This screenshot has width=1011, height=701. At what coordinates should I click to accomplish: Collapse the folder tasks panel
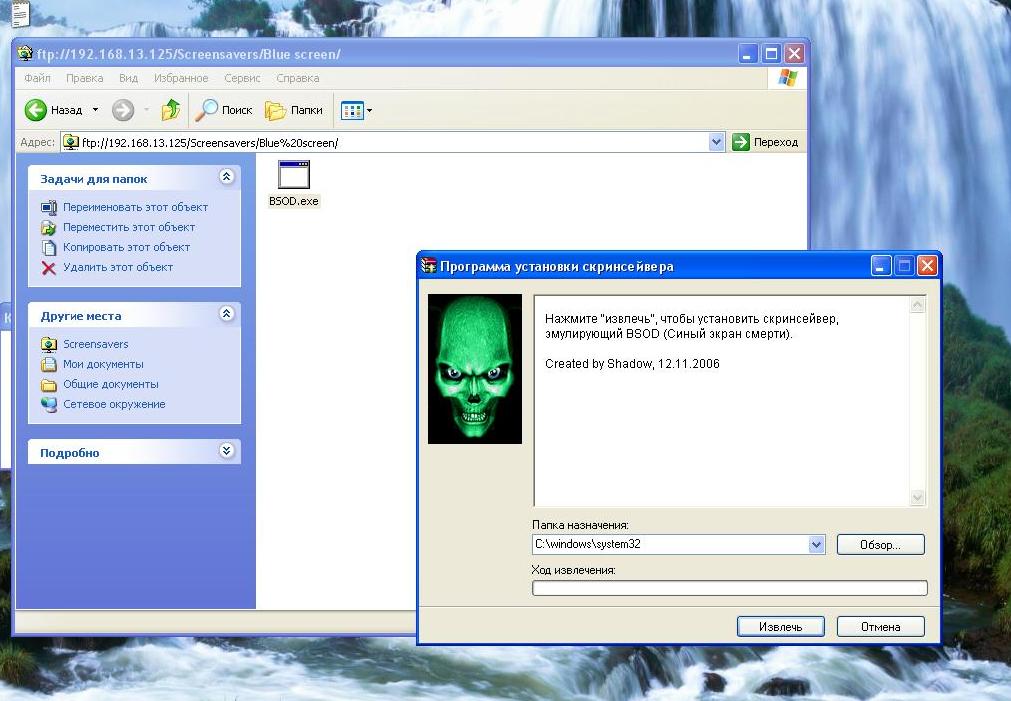pos(227,177)
